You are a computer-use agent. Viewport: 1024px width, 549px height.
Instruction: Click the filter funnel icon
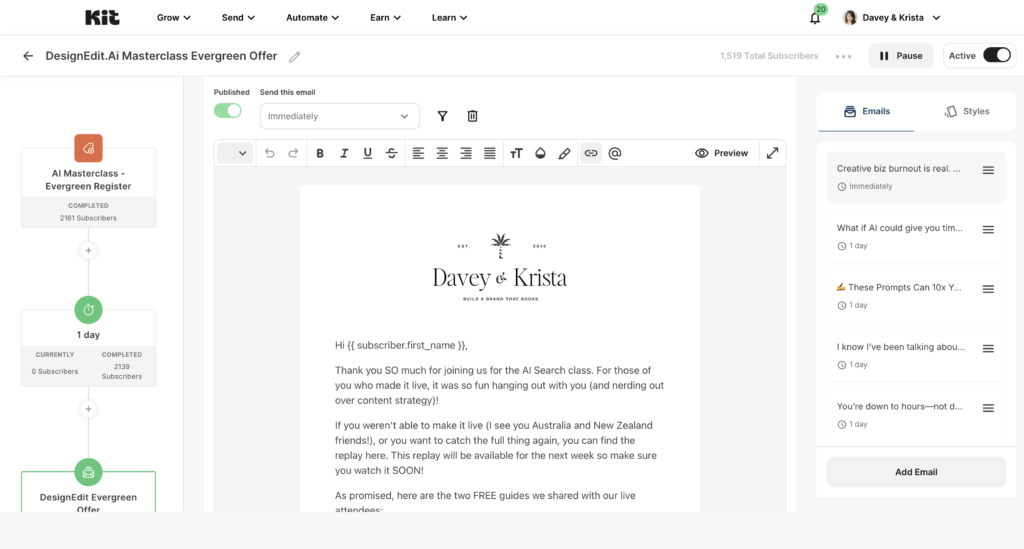click(442, 116)
